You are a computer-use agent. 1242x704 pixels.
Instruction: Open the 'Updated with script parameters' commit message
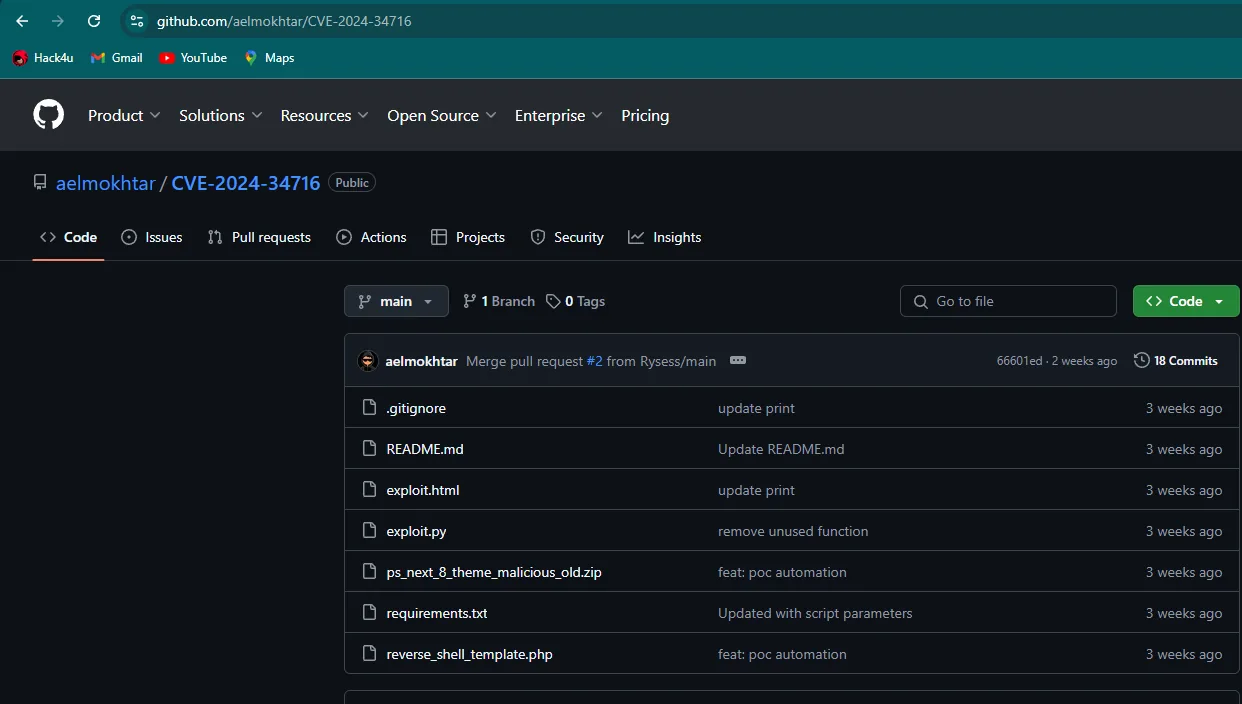pyautogui.click(x=815, y=613)
